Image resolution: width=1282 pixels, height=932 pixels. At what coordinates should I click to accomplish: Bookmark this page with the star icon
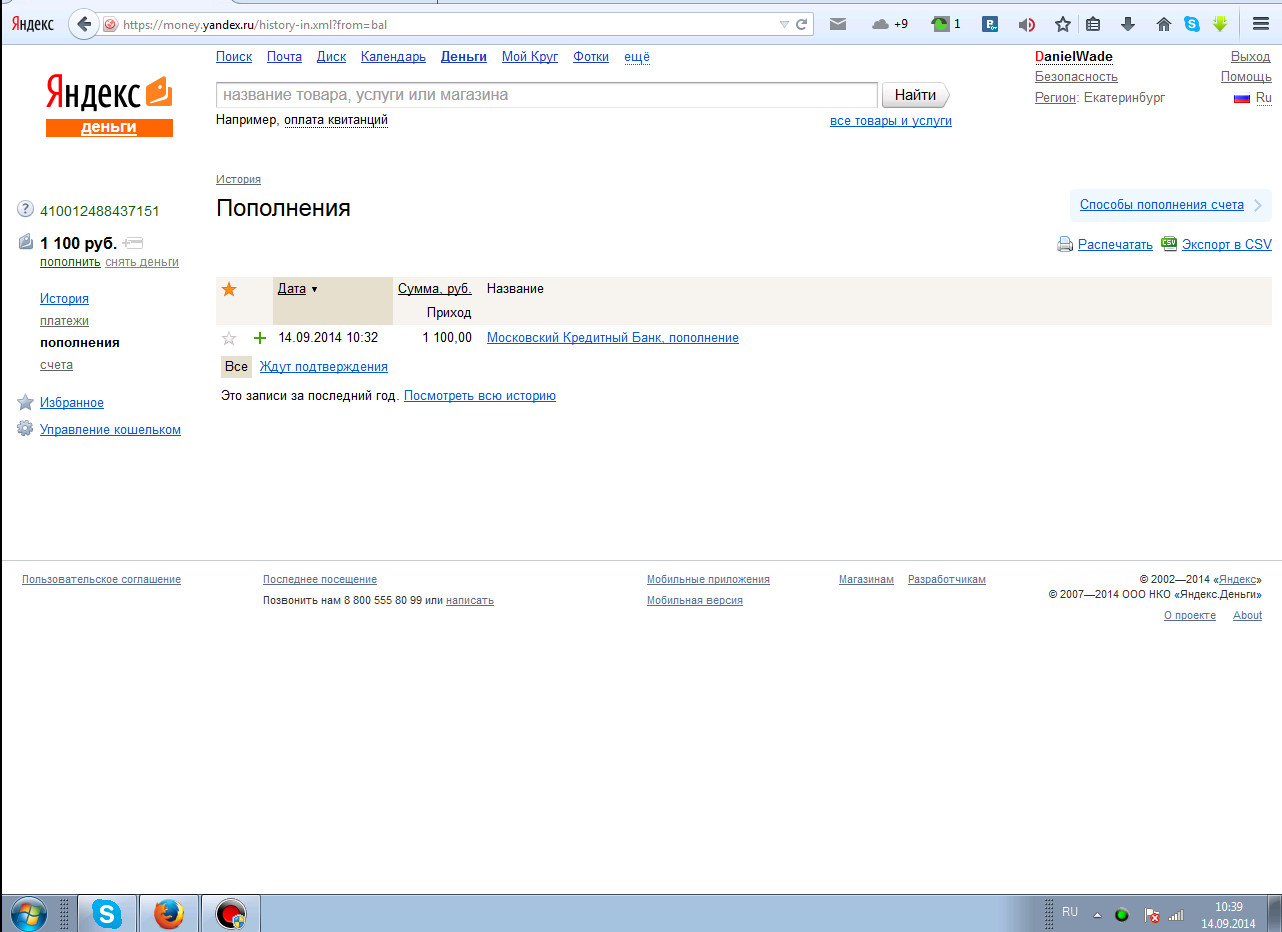(x=1062, y=24)
